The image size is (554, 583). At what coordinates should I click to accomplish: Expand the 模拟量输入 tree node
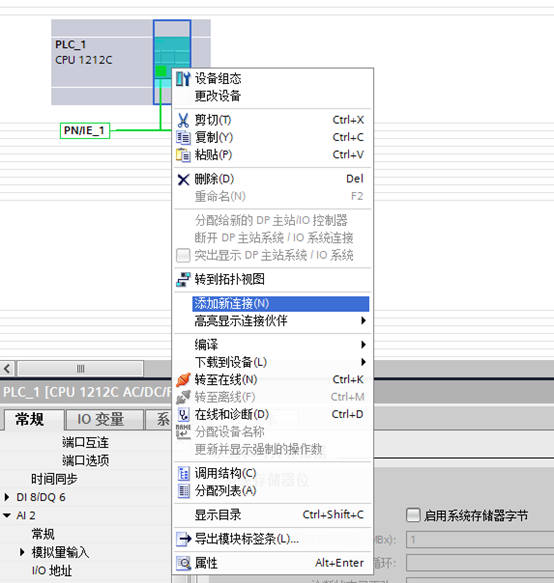coord(22,552)
